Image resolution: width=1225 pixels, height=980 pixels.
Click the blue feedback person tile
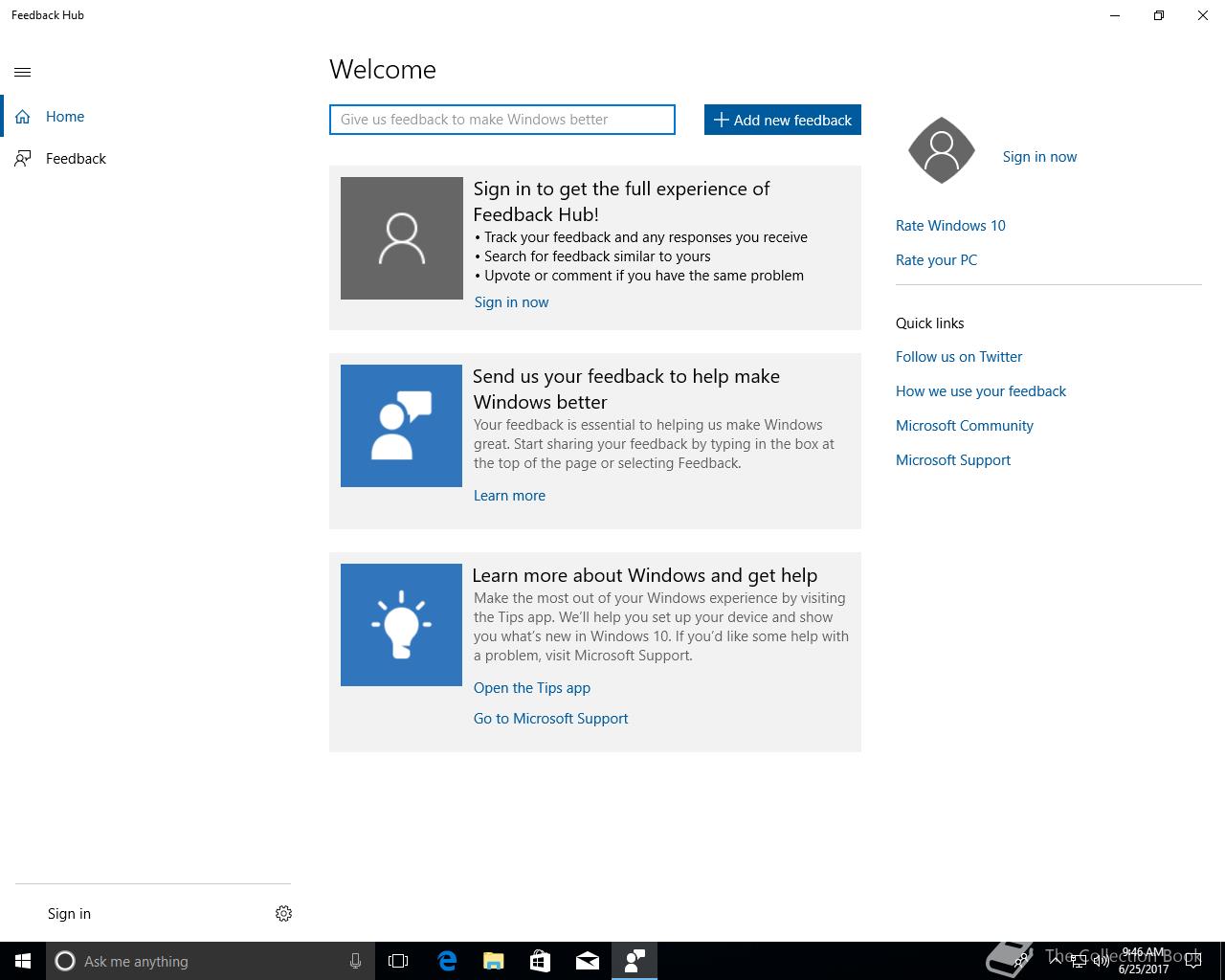pos(402,426)
